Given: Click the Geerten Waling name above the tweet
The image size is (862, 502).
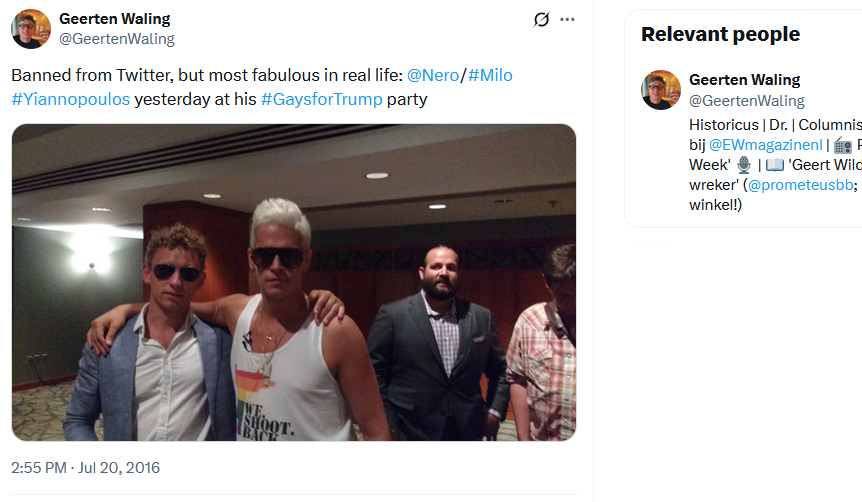Looking at the screenshot, I should (x=114, y=19).
